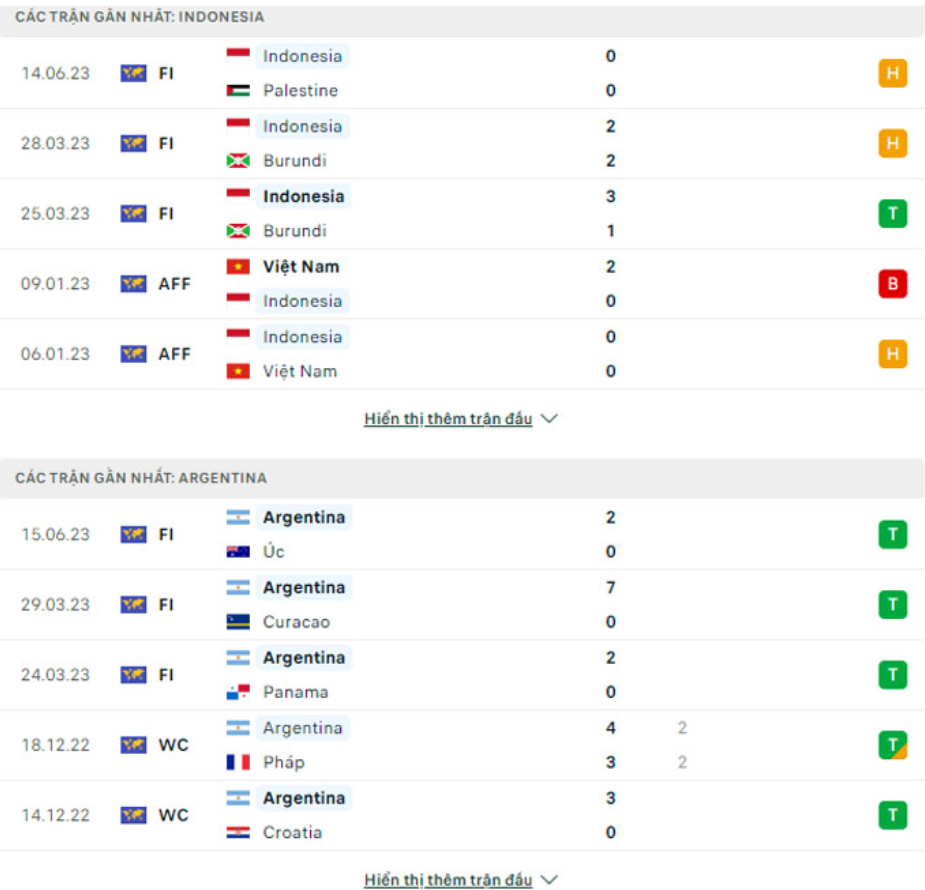The height and width of the screenshot is (890, 925).
Task: Click the Croatia flag icon
Action: (x=240, y=832)
